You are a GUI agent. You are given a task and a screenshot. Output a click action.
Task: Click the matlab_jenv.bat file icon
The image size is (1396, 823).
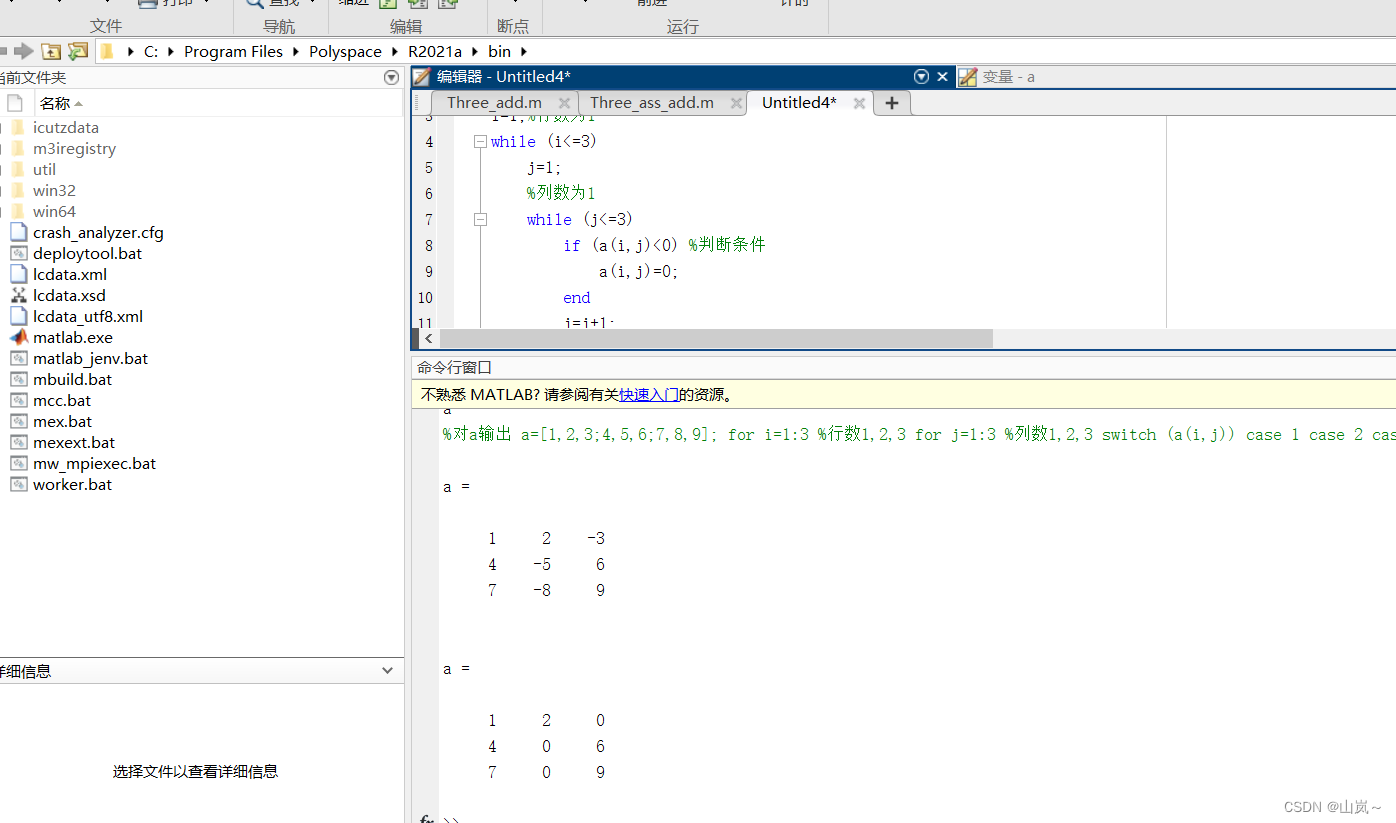tap(17, 358)
